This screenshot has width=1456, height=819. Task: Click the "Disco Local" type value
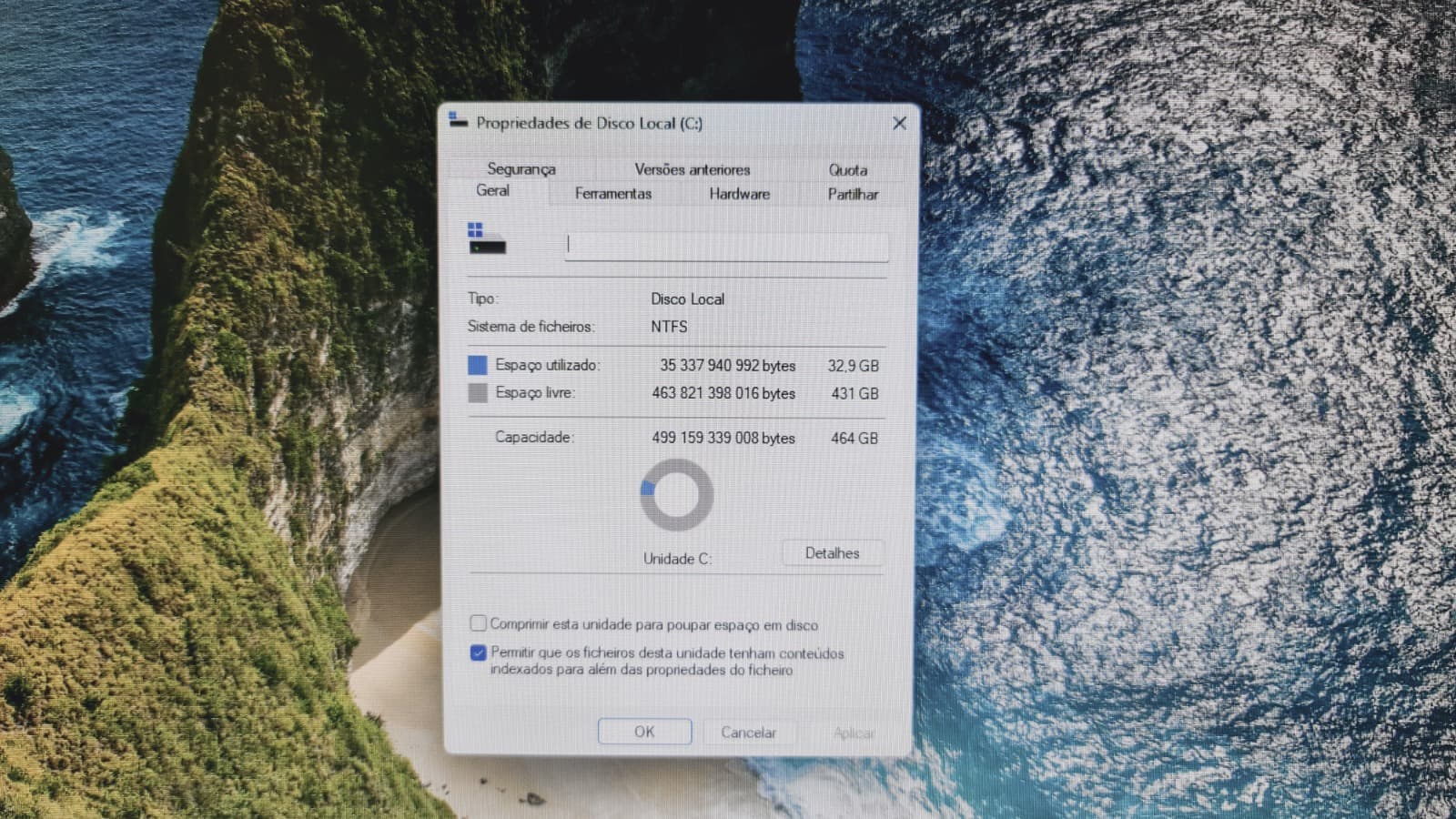687,298
